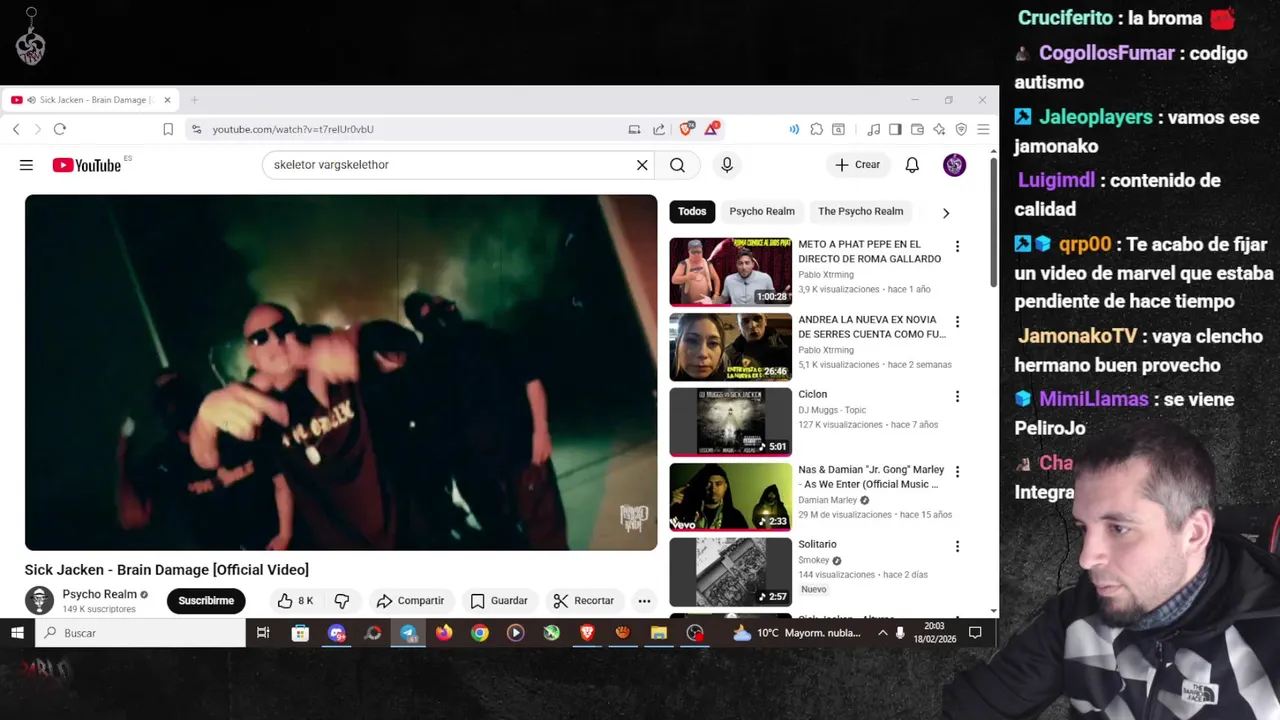This screenshot has width=1280, height=720.
Task: Start voice search with the microphone
Action: click(727, 165)
